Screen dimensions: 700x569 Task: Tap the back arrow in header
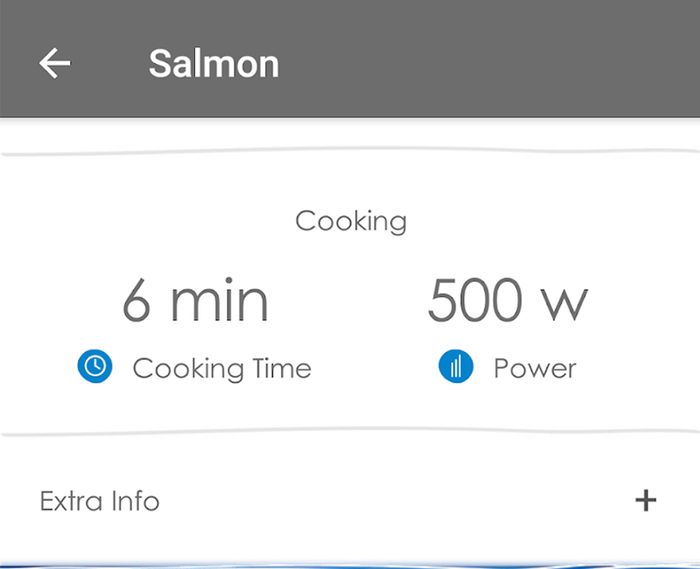(55, 63)
